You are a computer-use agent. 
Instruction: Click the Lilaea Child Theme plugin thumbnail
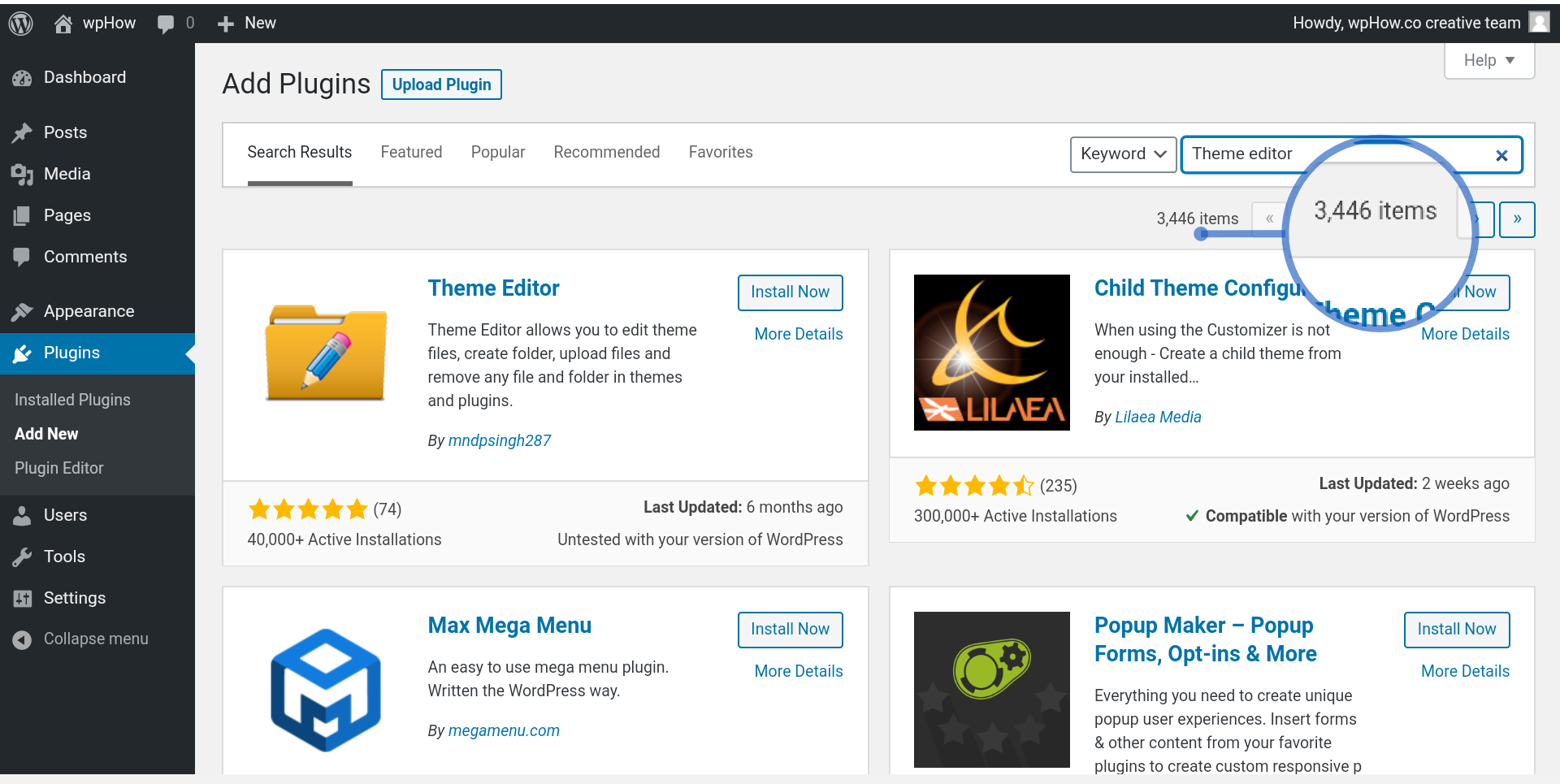[x=992, y=353]
